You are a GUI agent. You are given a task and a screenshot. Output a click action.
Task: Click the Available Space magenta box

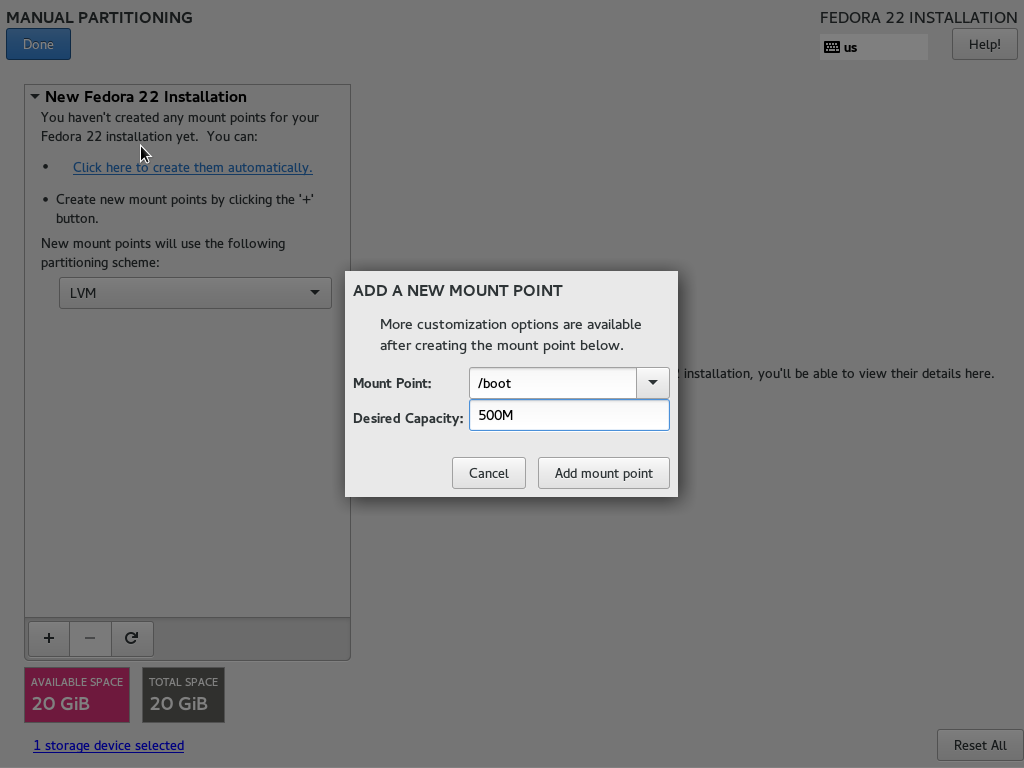click(77, 694)
